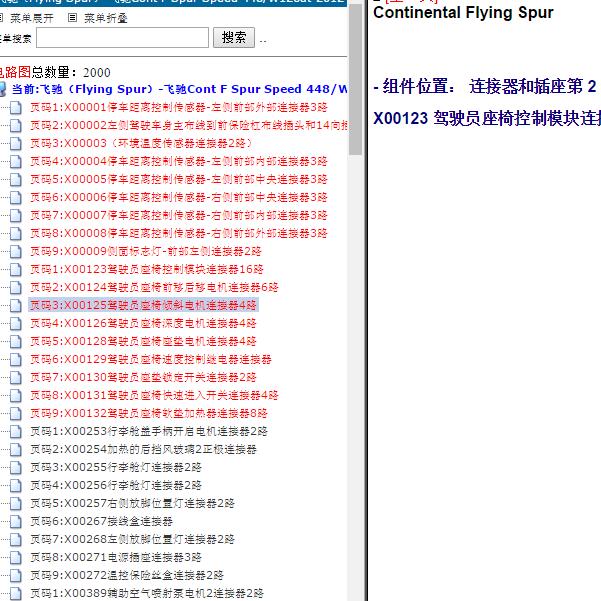Click the page icon beside X00001 row

(16, 108)
